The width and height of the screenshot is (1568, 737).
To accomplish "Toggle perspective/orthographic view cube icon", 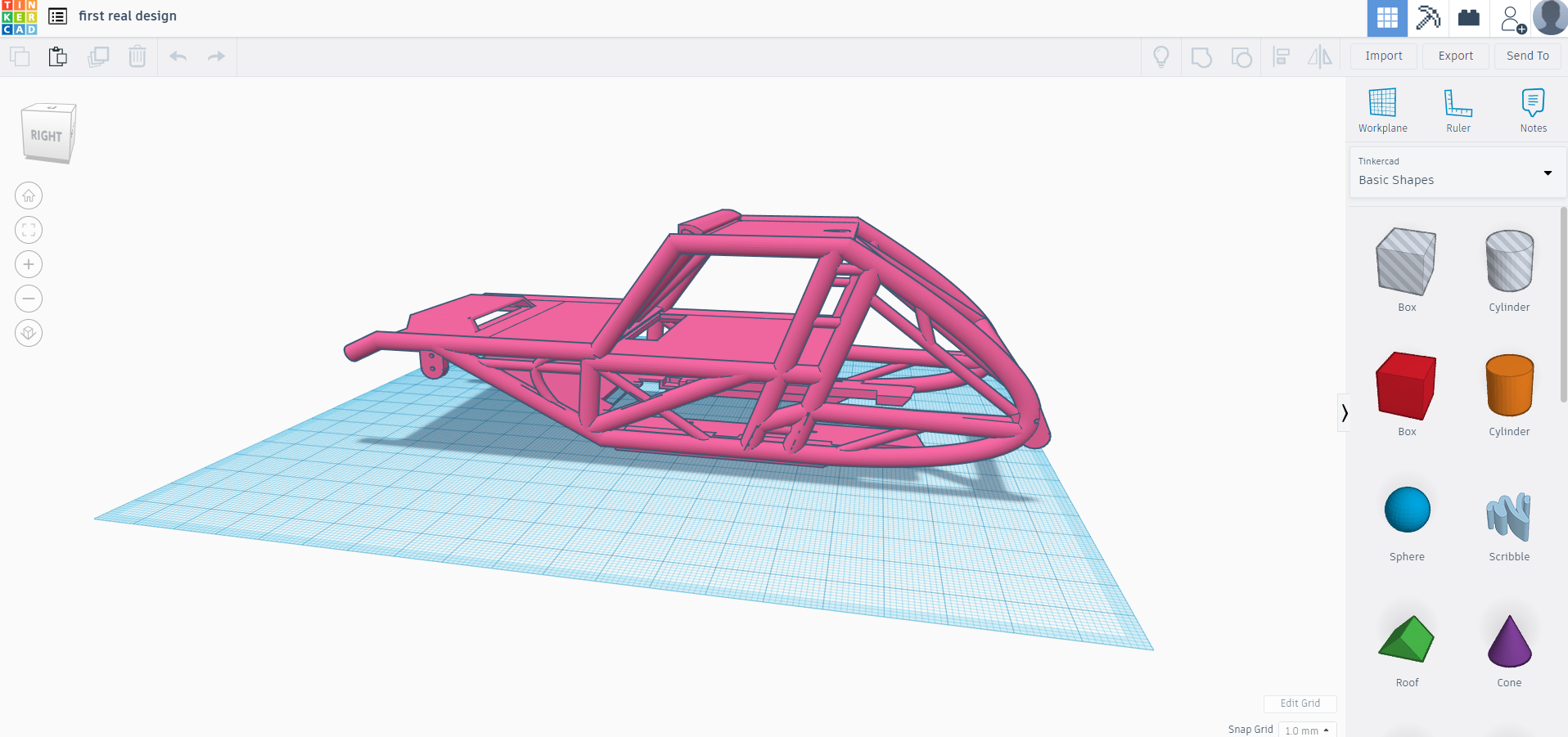I will pyautogui.click(x=29, y=333).
